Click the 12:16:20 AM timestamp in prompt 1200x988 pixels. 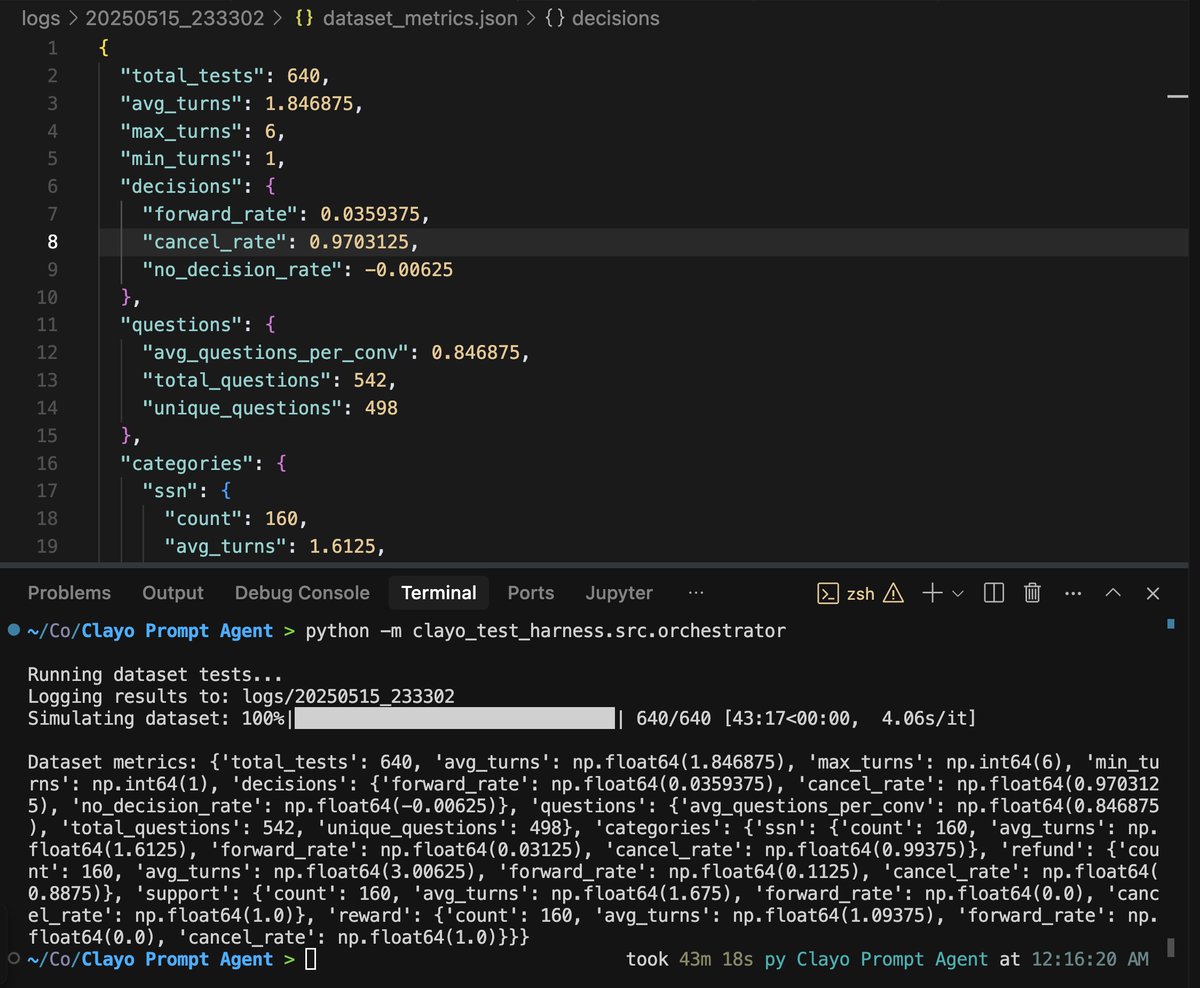pyautogui.click(x=1089, y=960)
